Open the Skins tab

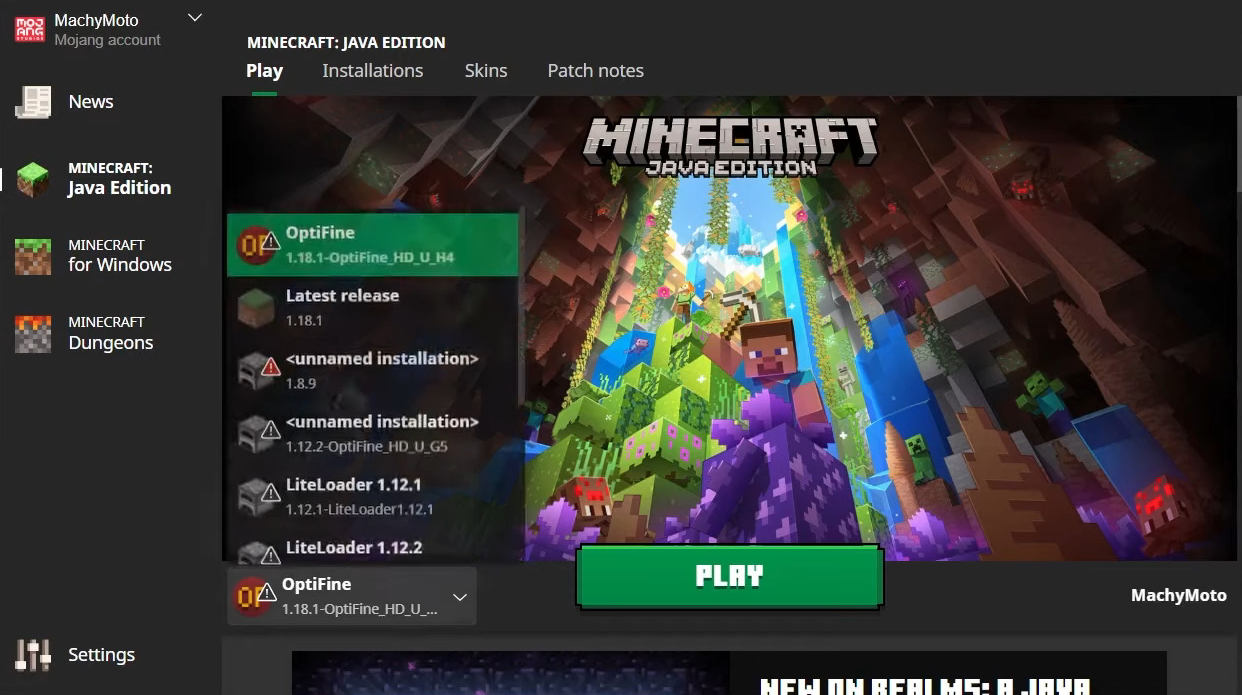coord(486,71)
